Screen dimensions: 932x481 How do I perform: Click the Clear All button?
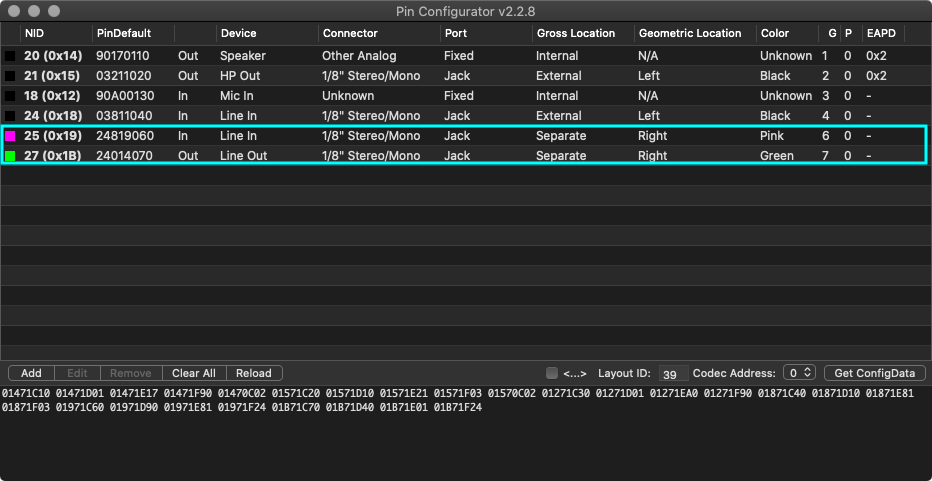(194, 373)
